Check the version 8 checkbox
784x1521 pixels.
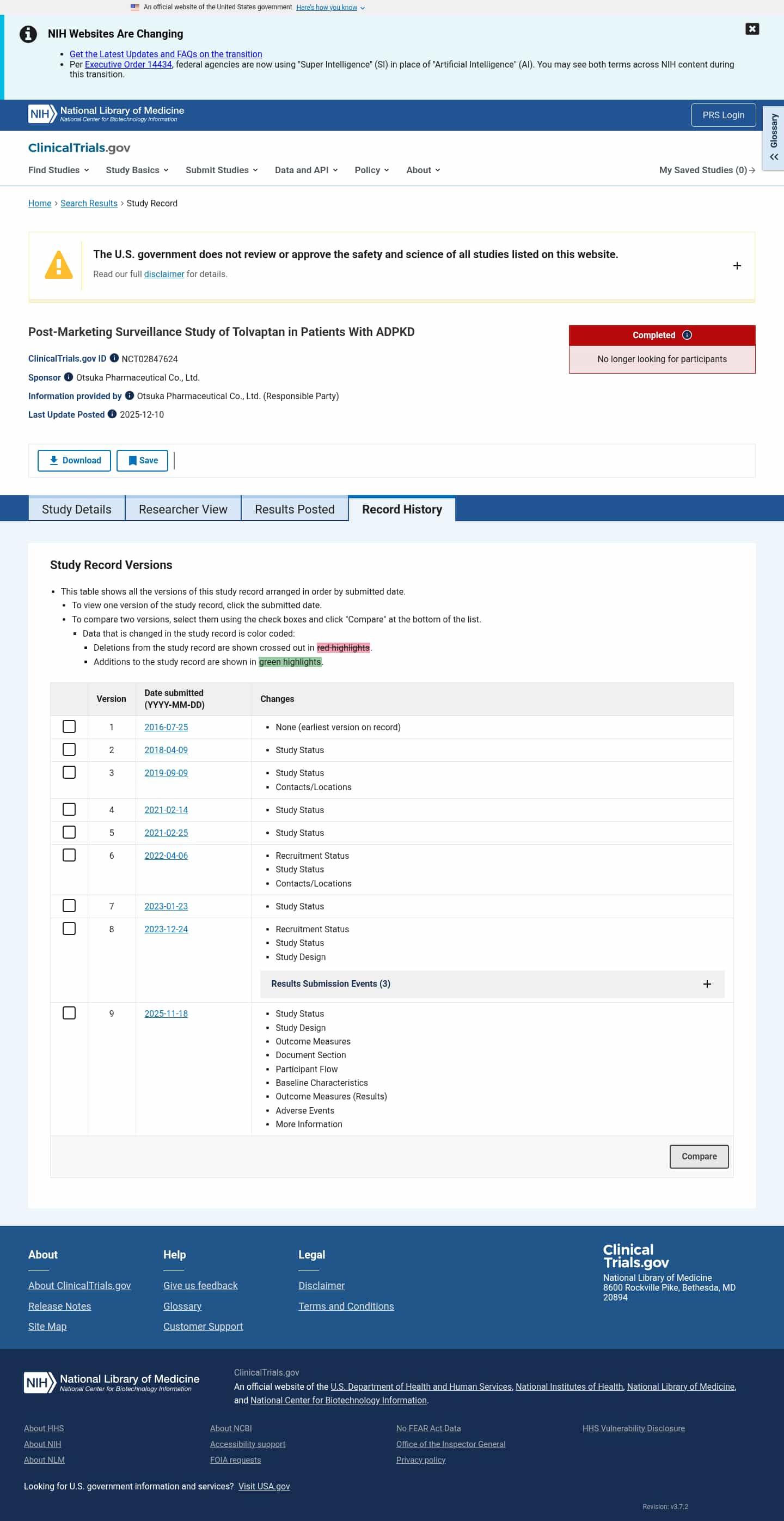pyautogui.click(x=69, y=928)
